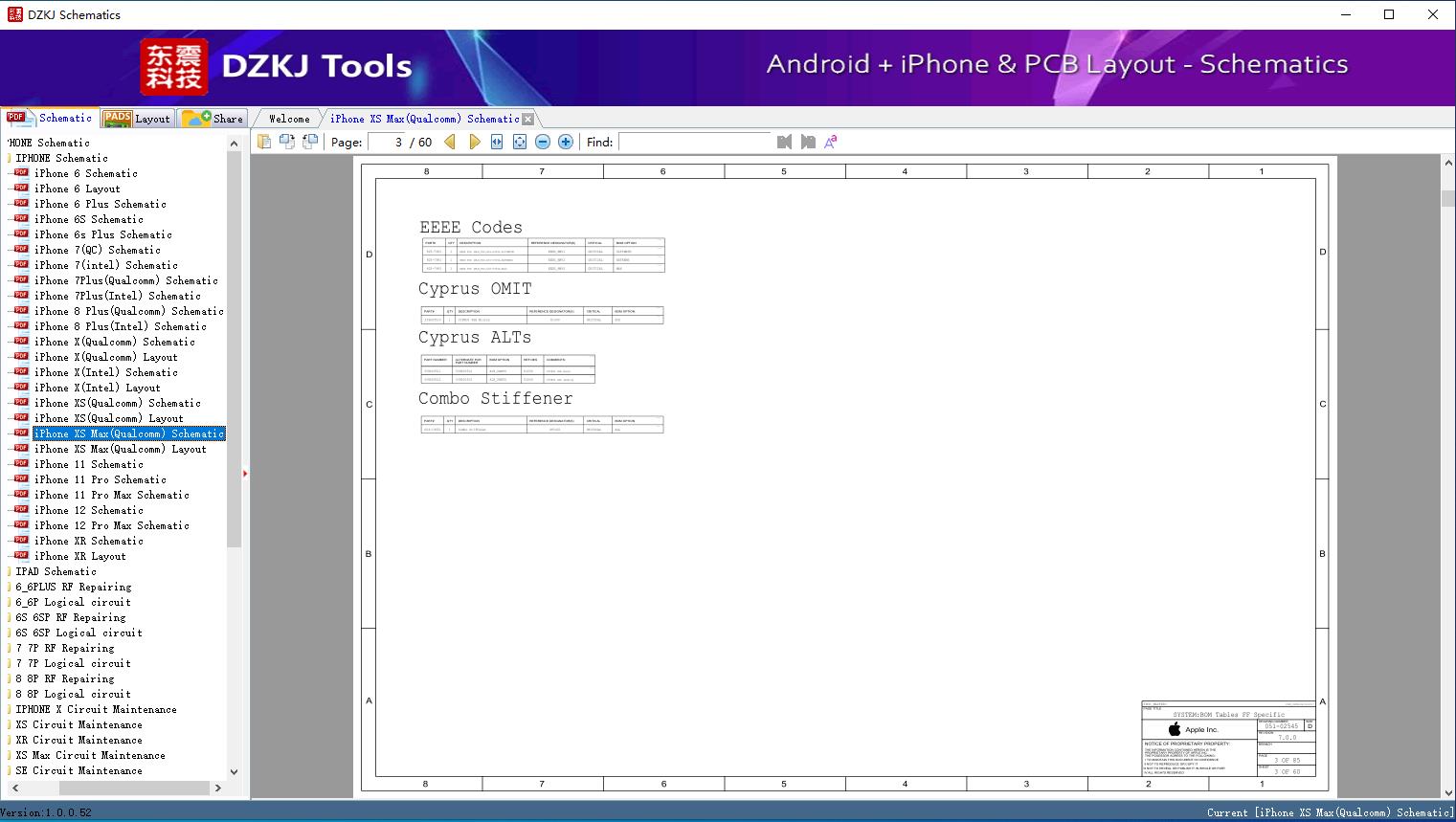Click the Find text field
The image size is (1456, 822).
pyautogui.click(x=695, y=142)
